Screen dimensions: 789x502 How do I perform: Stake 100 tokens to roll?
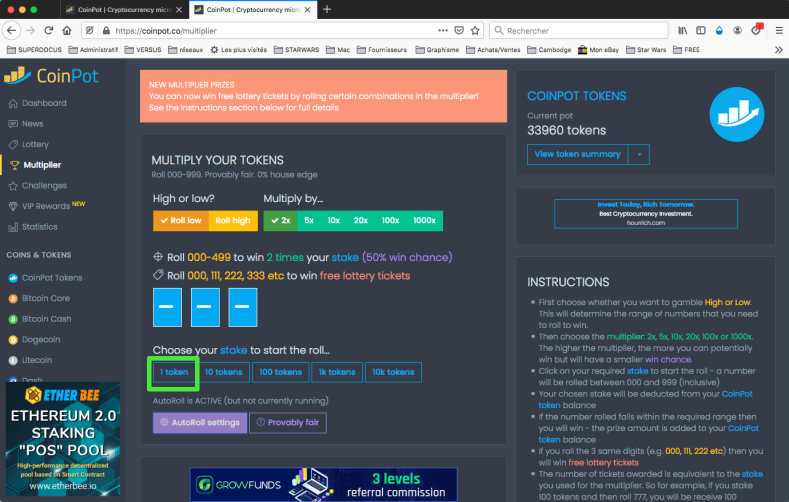coord(280,372)
